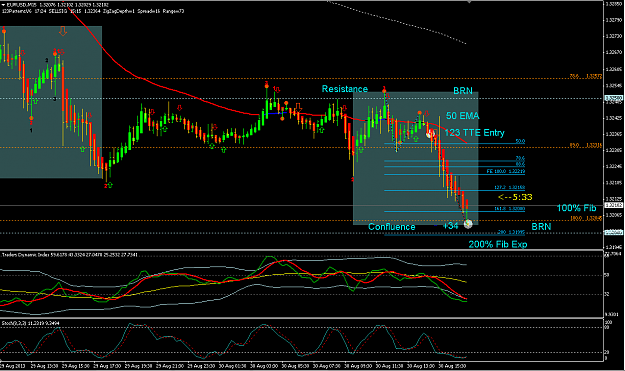This screenshot has width=625, height=371.
Task: Select the yellow '<--5:33' annotation
Action: (515, 197)
